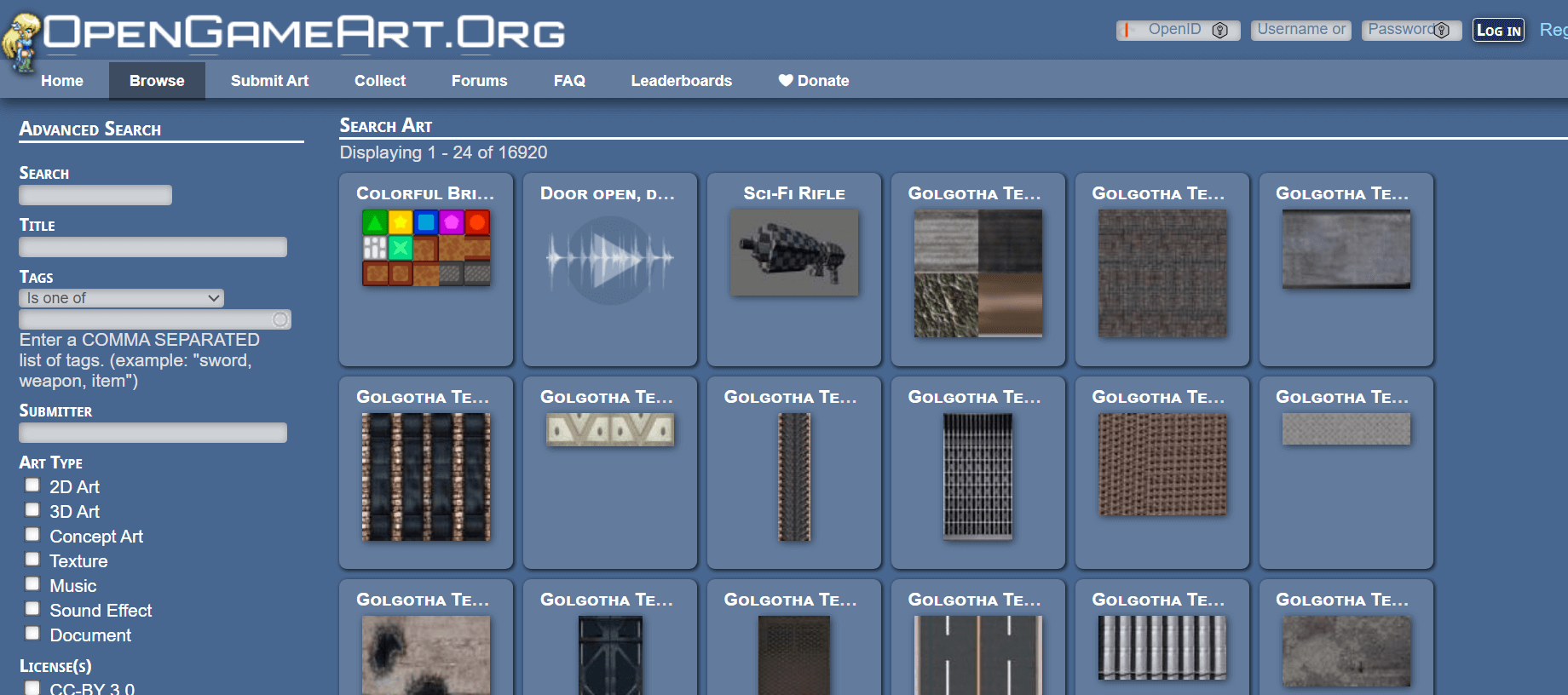Click the OpenGameArt.org mascot logo
1568x695 pixels.
(21, 41)
